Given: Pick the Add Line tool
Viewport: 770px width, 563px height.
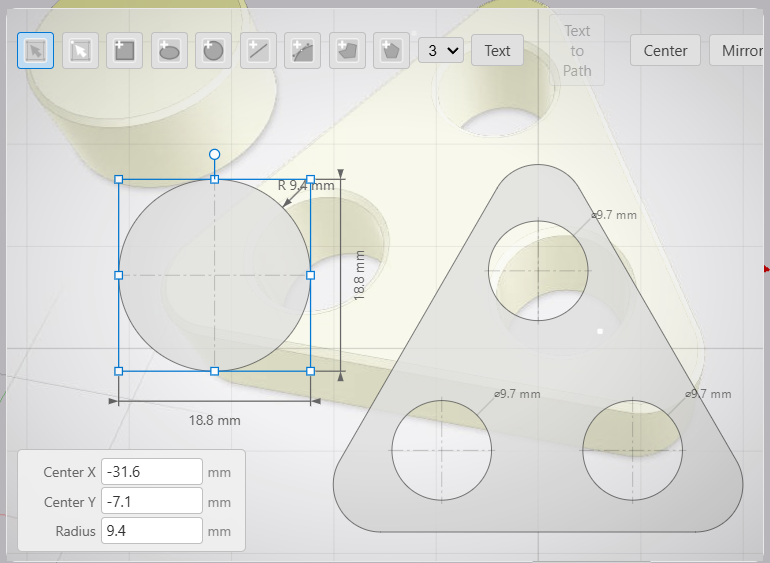Looking at the screenshot, I should pos(258,51).
